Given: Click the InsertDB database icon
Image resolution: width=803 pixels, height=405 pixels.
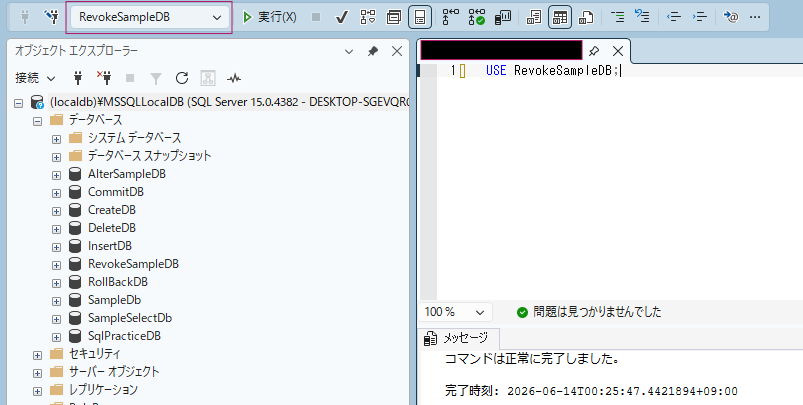Looking at the screenshot, I should click(x=75, y=246).
